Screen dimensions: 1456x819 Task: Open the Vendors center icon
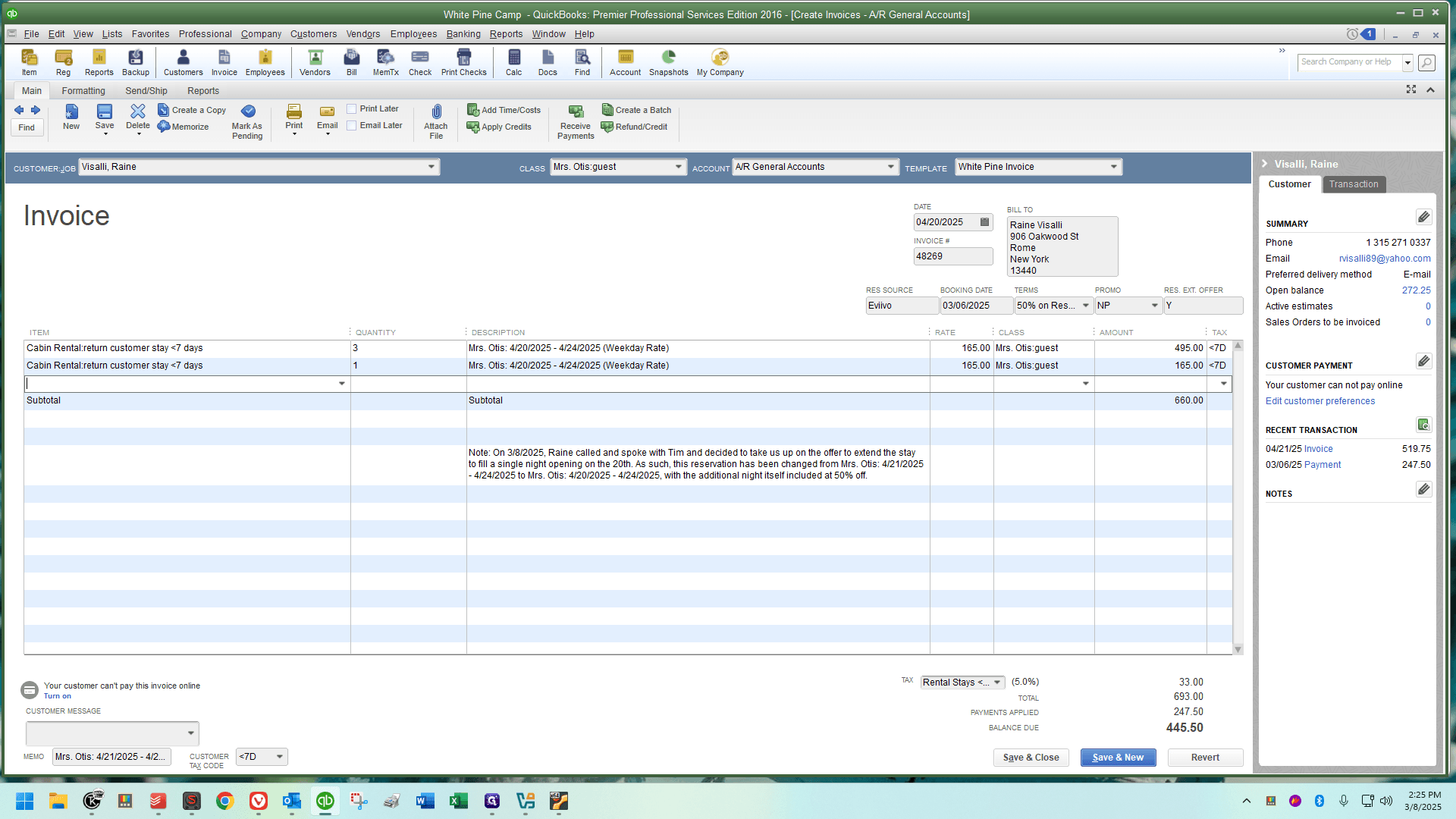[315, 62]
